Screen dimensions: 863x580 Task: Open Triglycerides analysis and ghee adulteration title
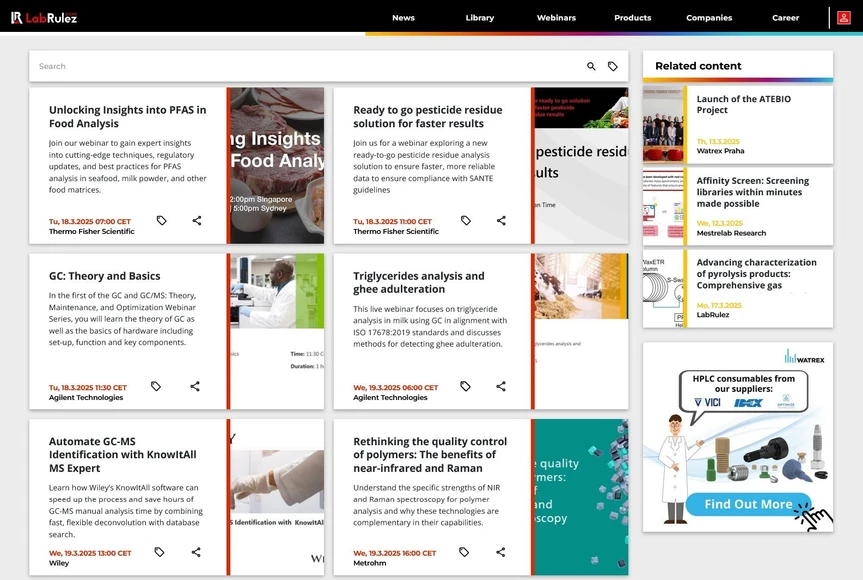419,282
